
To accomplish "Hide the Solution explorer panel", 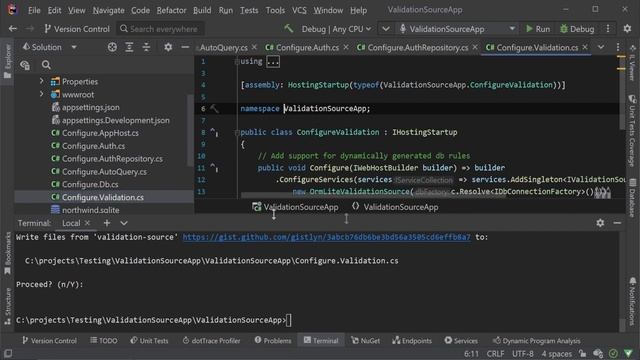I will coord(185,47).
